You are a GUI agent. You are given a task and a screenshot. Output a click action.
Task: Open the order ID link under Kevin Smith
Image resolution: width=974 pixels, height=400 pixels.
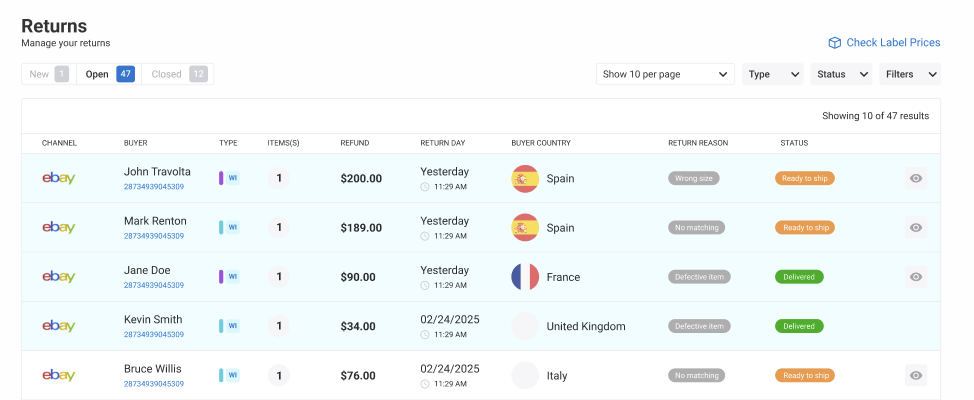(153, 335)
